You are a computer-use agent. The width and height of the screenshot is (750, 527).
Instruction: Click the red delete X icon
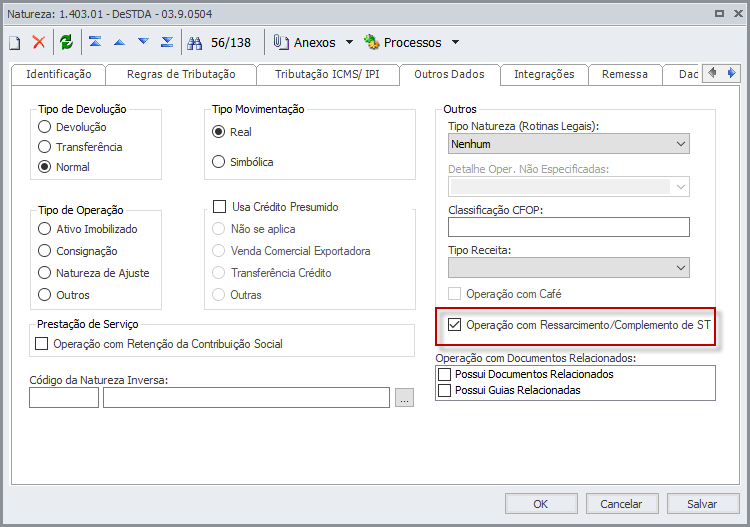tap(39, 42)
